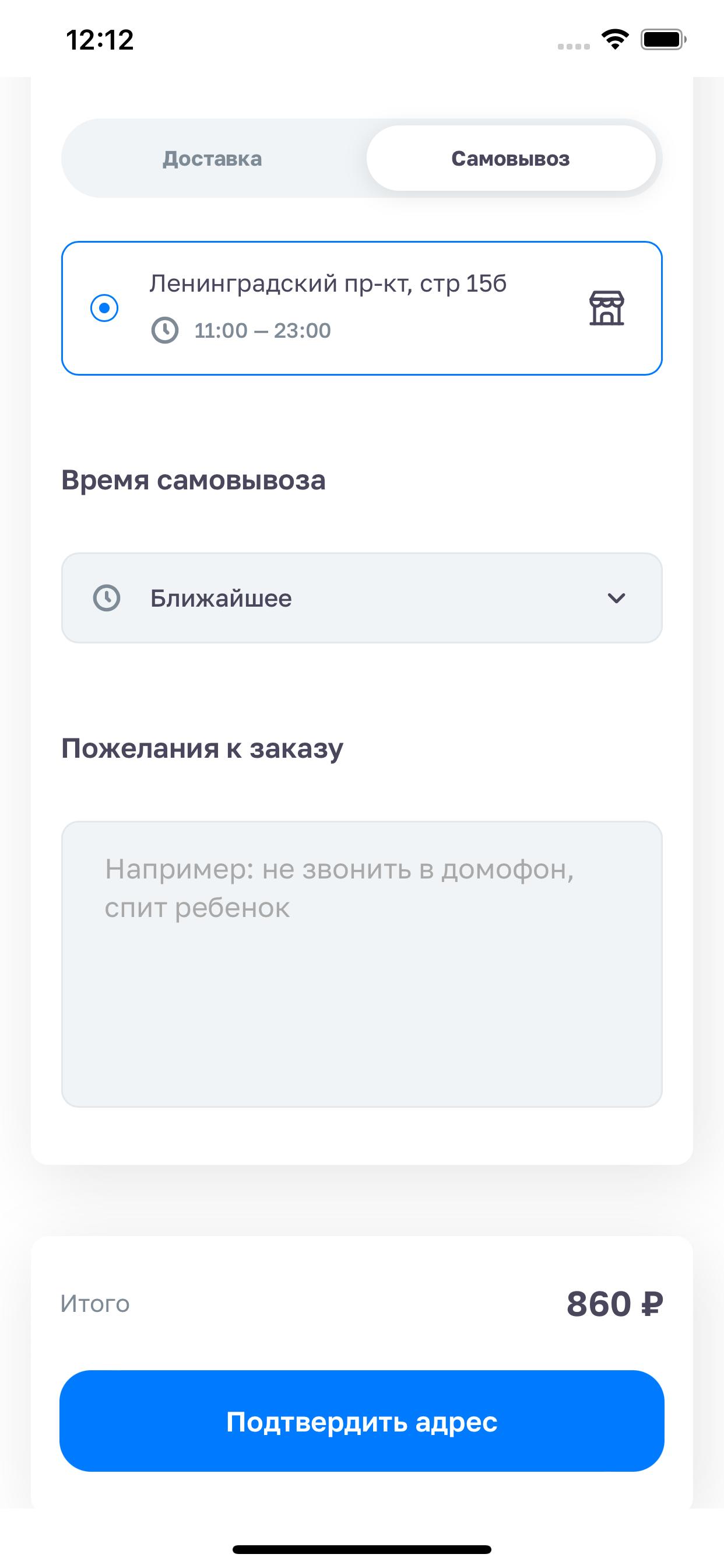The image size is (724, 1568).
Task: Expand the chevron arrow in time selector
Action: 616,598
